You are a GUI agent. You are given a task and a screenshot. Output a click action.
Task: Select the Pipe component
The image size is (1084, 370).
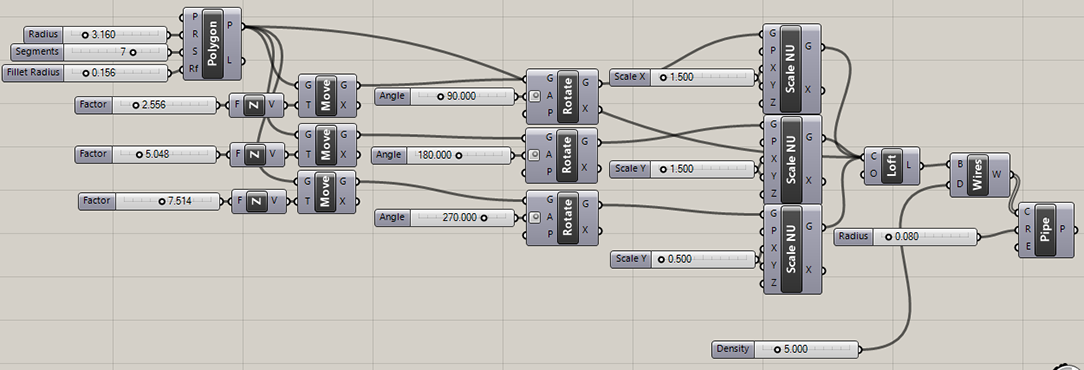click(x=1047, y=229)
